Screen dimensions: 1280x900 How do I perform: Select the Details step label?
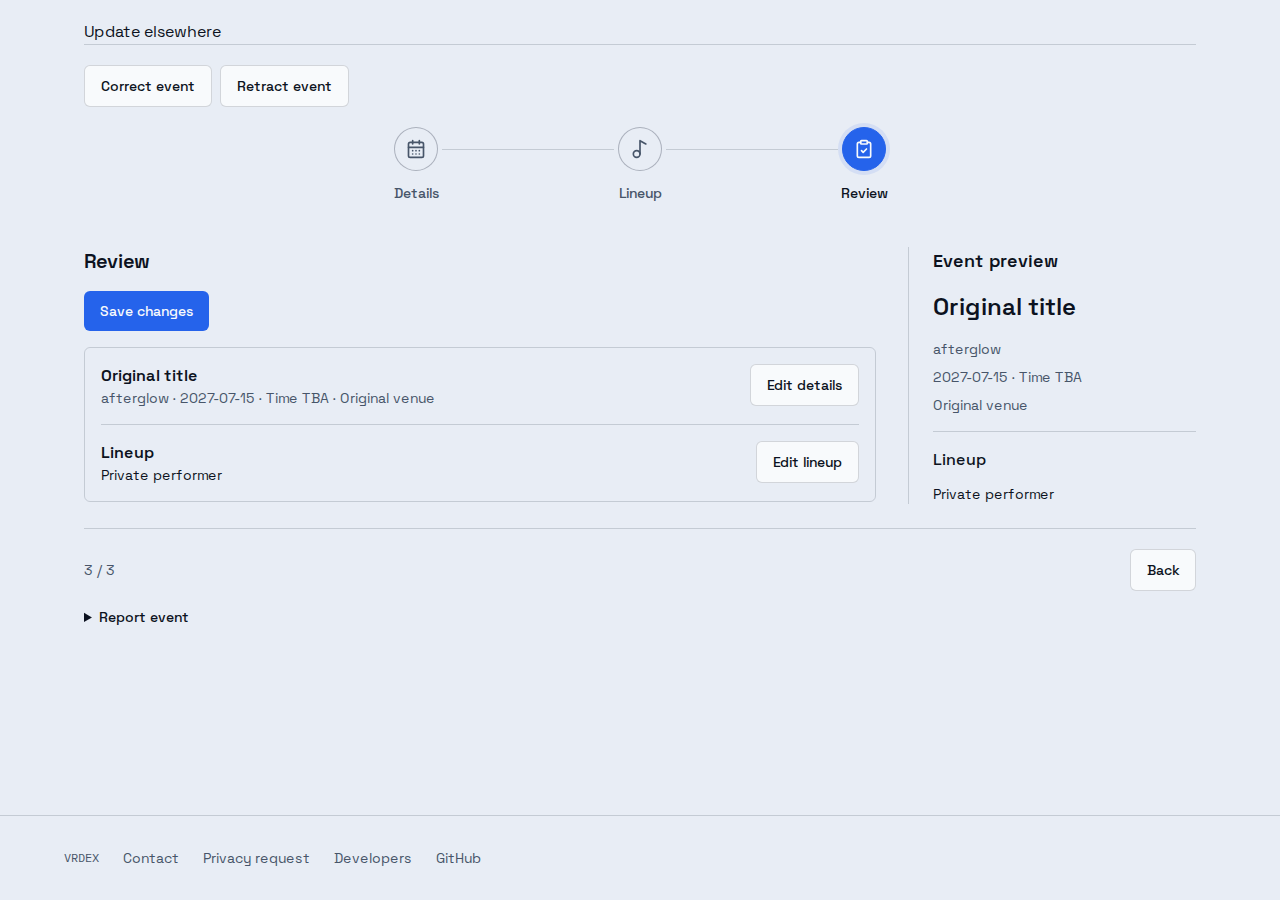coord(416,193)
